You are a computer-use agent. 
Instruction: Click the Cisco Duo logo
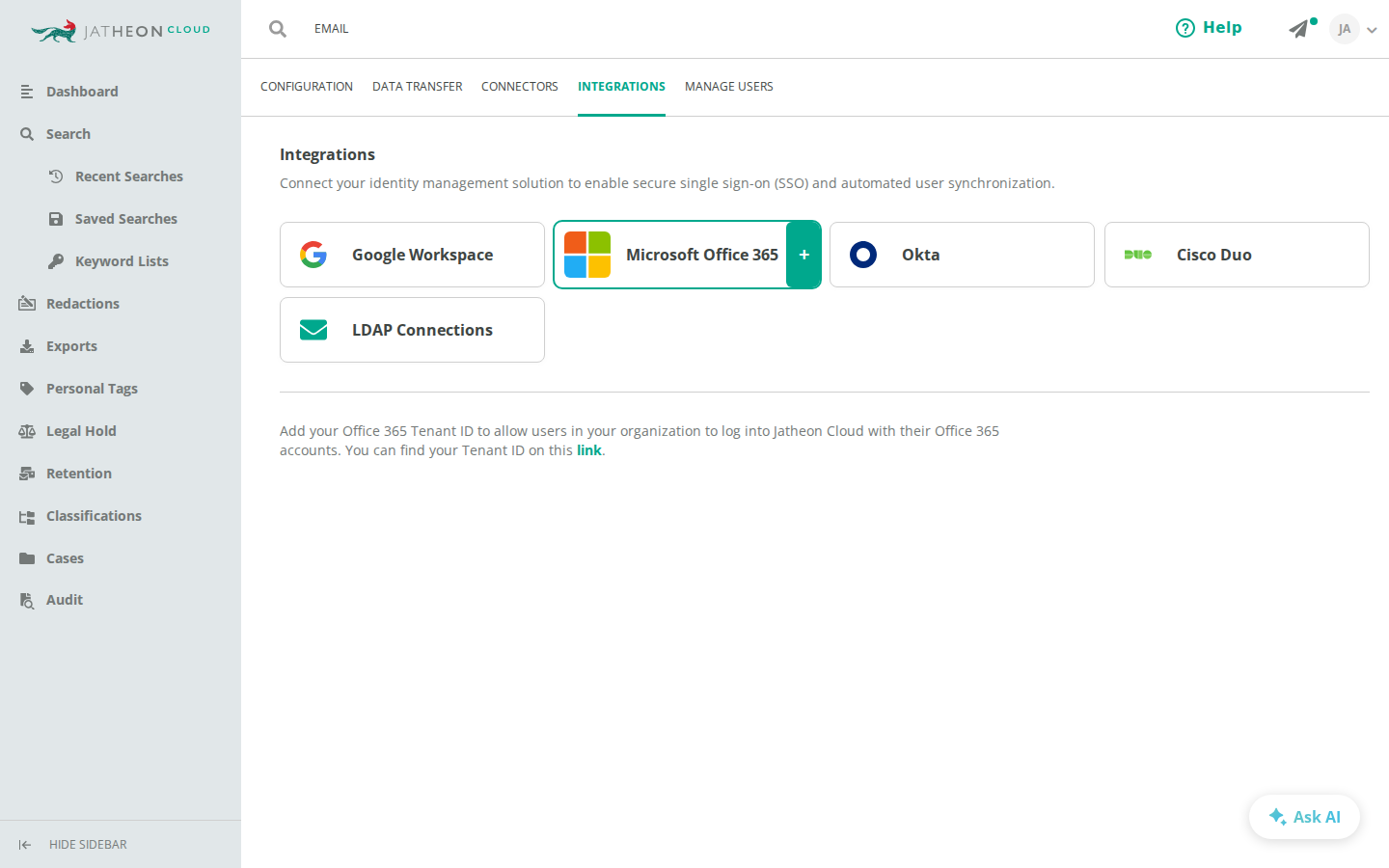pyautogui.click(x=1138, y=255)
